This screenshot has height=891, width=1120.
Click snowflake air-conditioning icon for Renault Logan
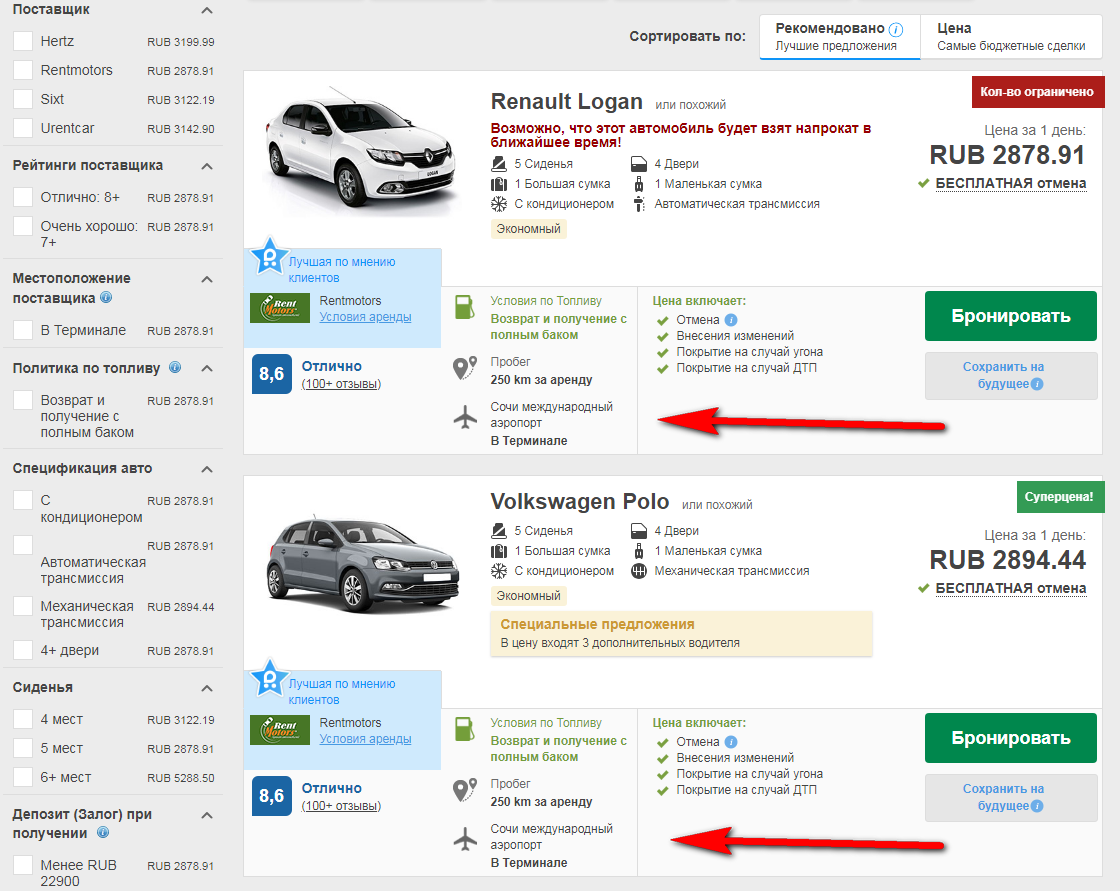coord(499,204)
